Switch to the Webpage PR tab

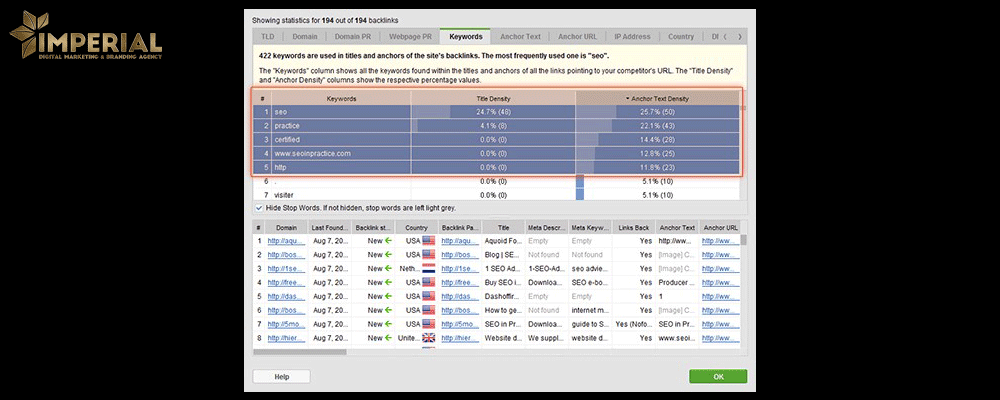point(409,36)
